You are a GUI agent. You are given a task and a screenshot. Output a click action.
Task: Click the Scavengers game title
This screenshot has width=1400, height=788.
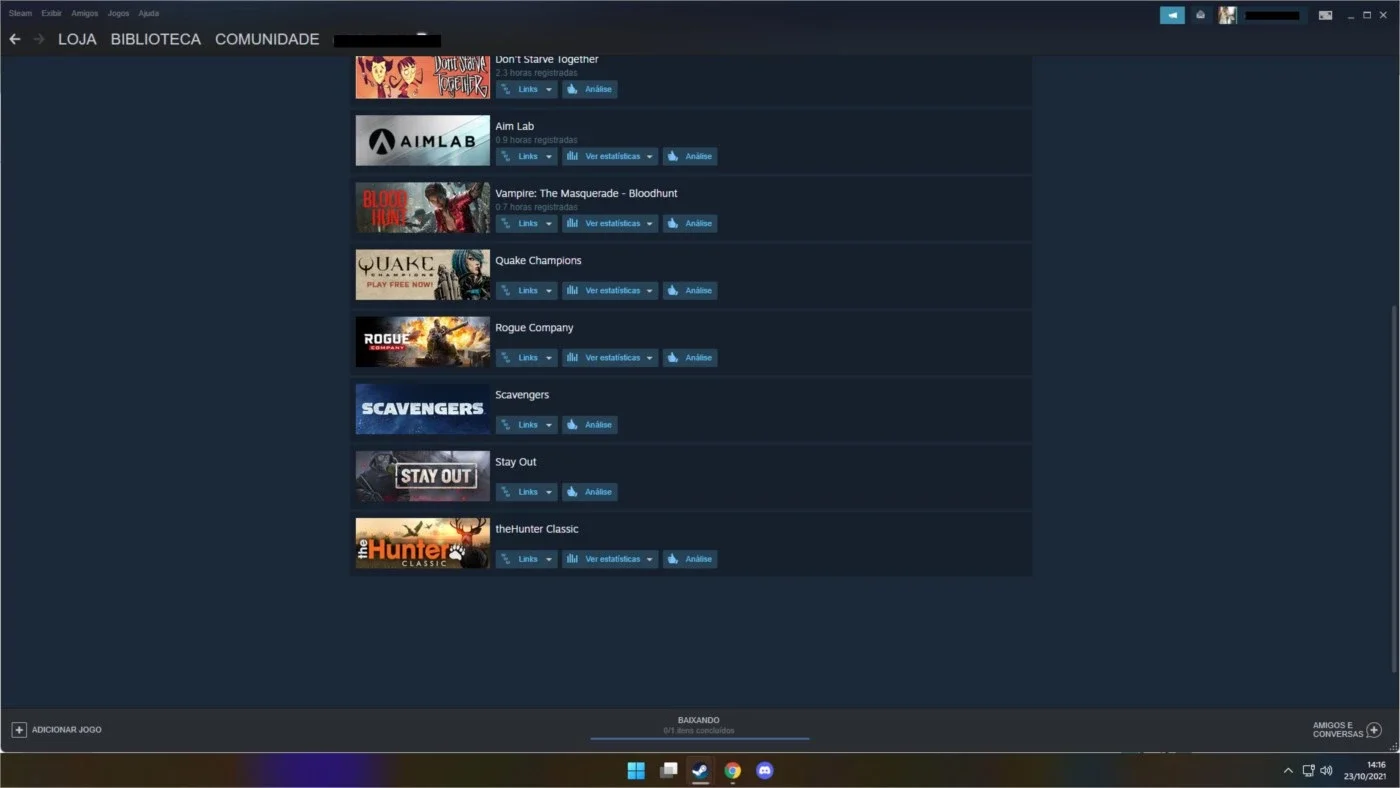[522, 395]
